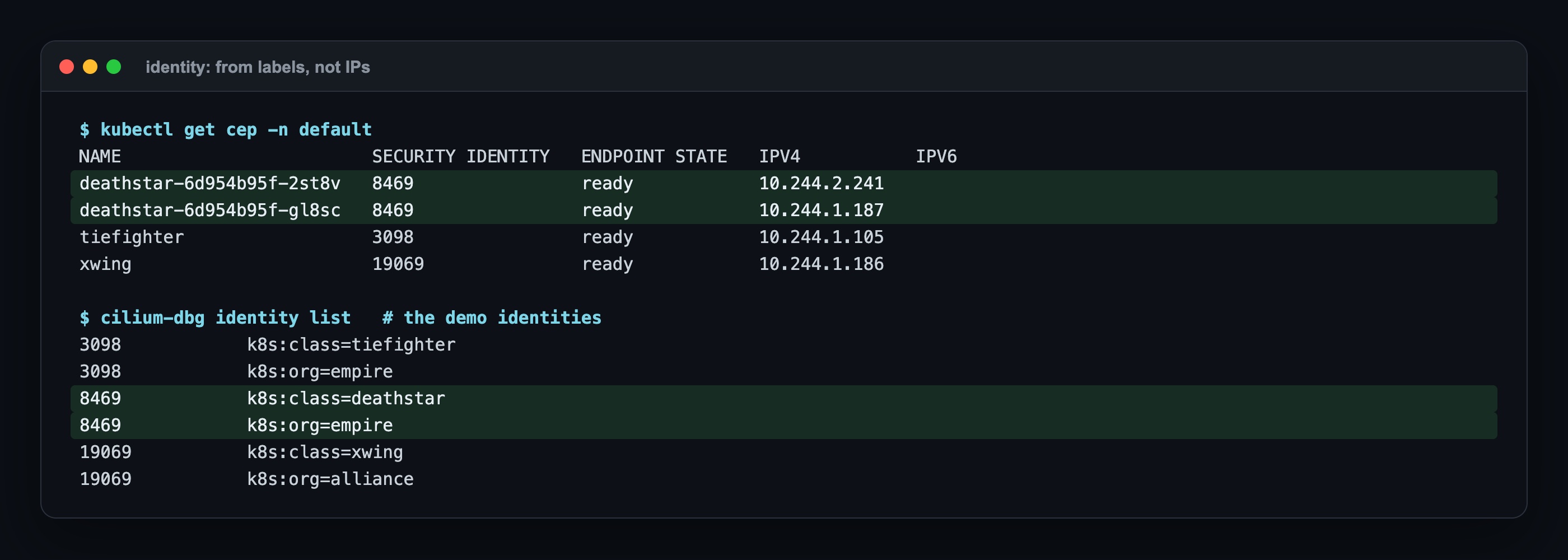The height and width of the screenshot is (560, 1568).
Task: Click IP address 10.244.1.105
Action: [821, 237]
